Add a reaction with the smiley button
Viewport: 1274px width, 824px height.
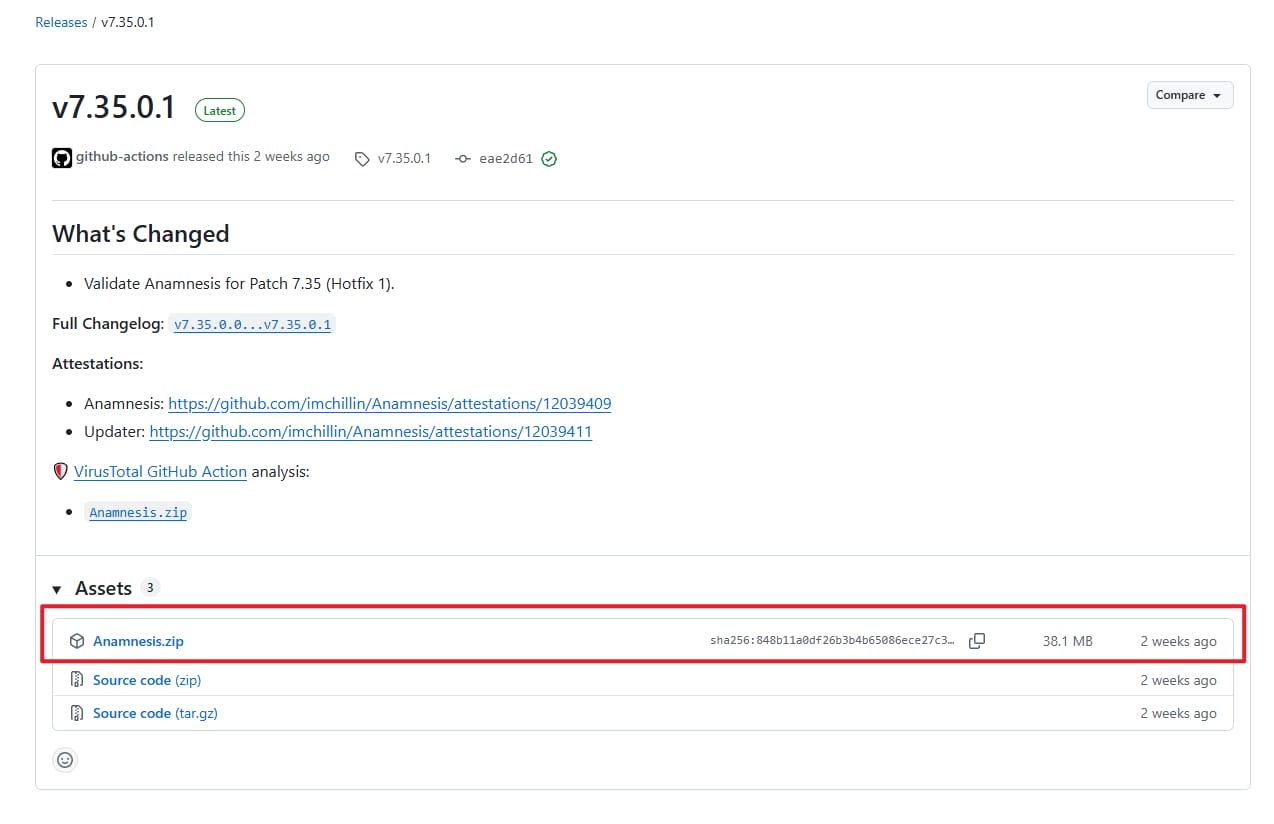click(x=65, y=760)
